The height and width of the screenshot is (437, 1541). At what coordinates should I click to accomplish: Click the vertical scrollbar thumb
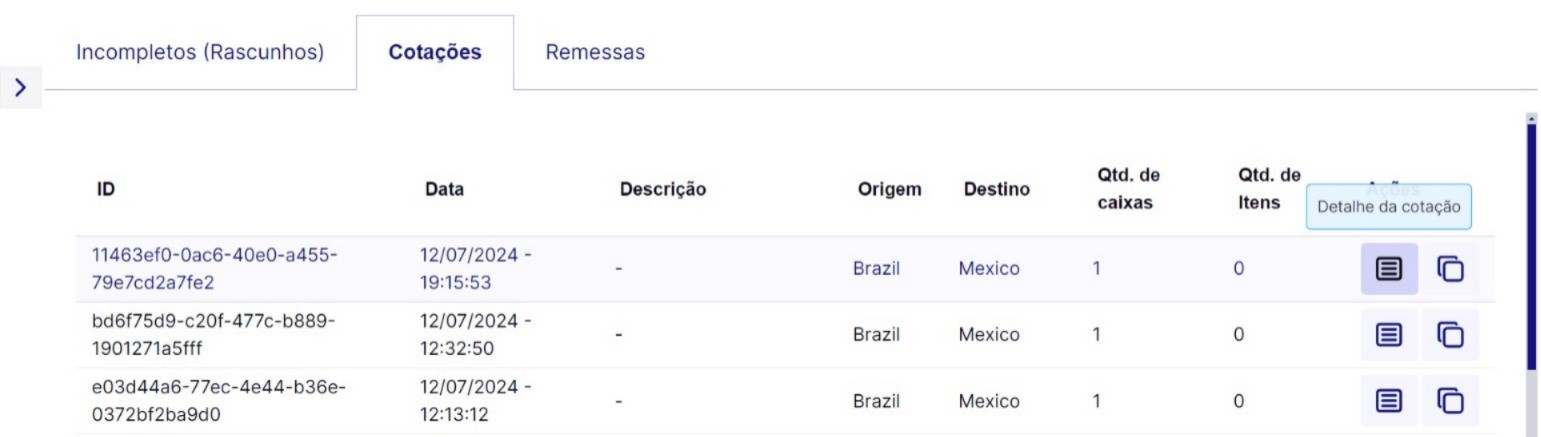(1531, 250)
